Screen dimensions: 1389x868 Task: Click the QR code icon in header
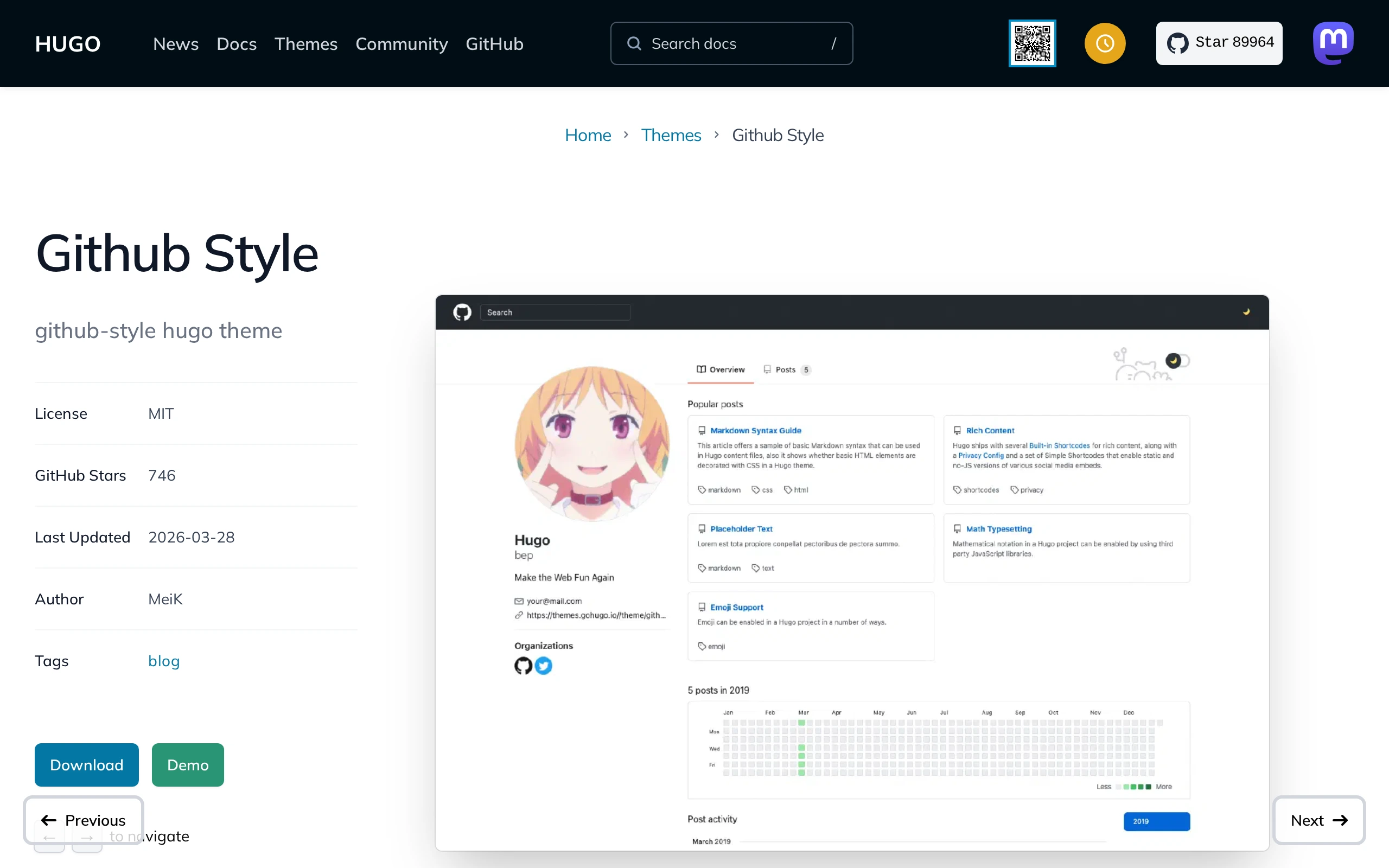point(1032,43)
